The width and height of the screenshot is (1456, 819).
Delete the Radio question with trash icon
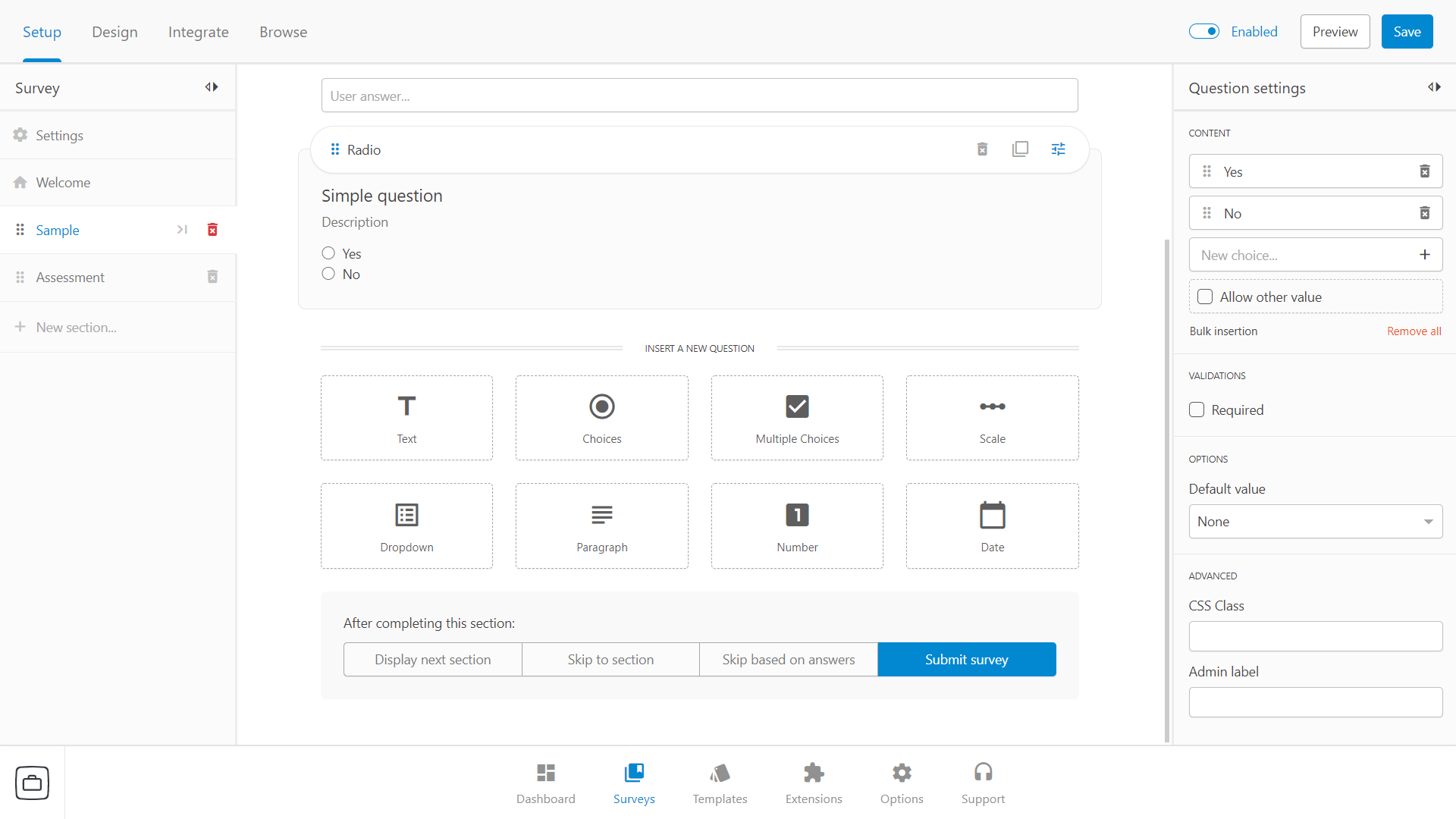[982, 149]
